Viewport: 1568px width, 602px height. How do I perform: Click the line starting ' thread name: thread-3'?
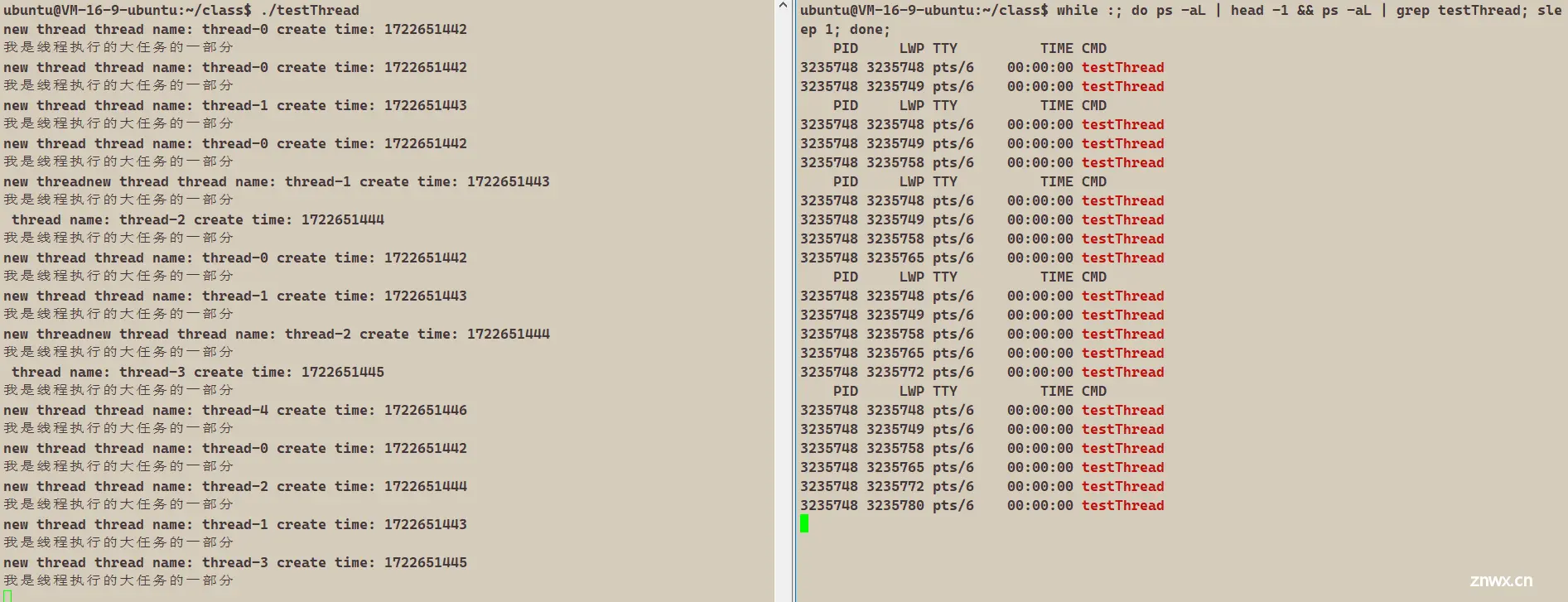pyautogui.click(x=198, y=372)
